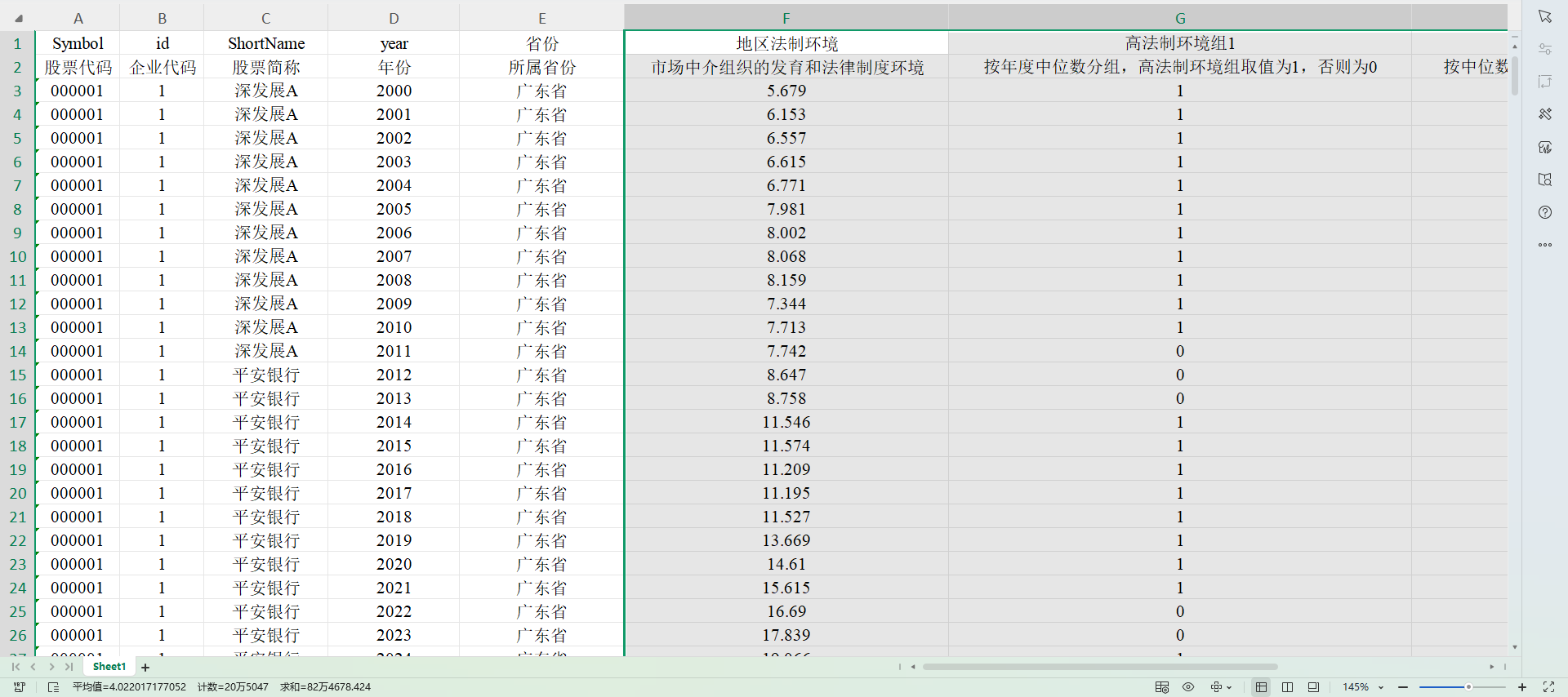Click the zoom in plus button
Screen dimensions: 1568x697
point(1522,687)
